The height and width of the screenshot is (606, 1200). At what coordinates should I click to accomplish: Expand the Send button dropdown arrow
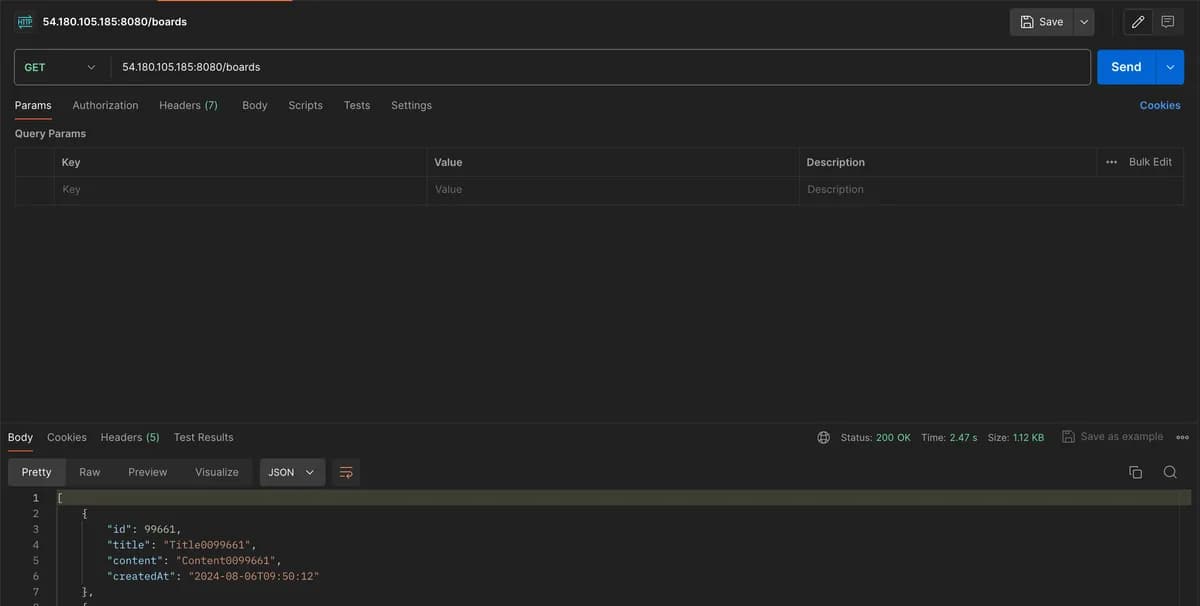pos(1170,67)
